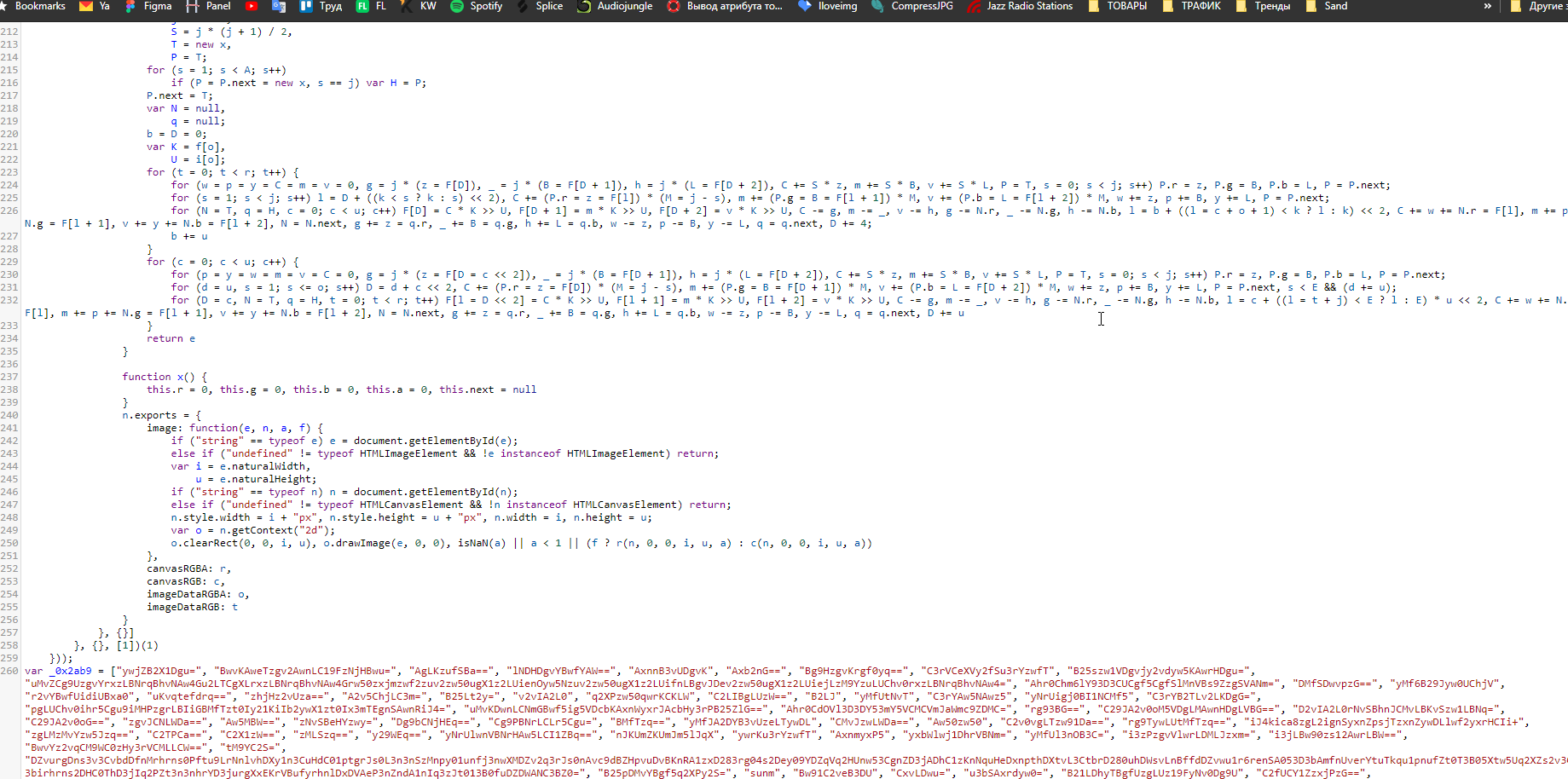Open the FL bookmark
Screen dimensions: 1568x779
click(371, 6)
